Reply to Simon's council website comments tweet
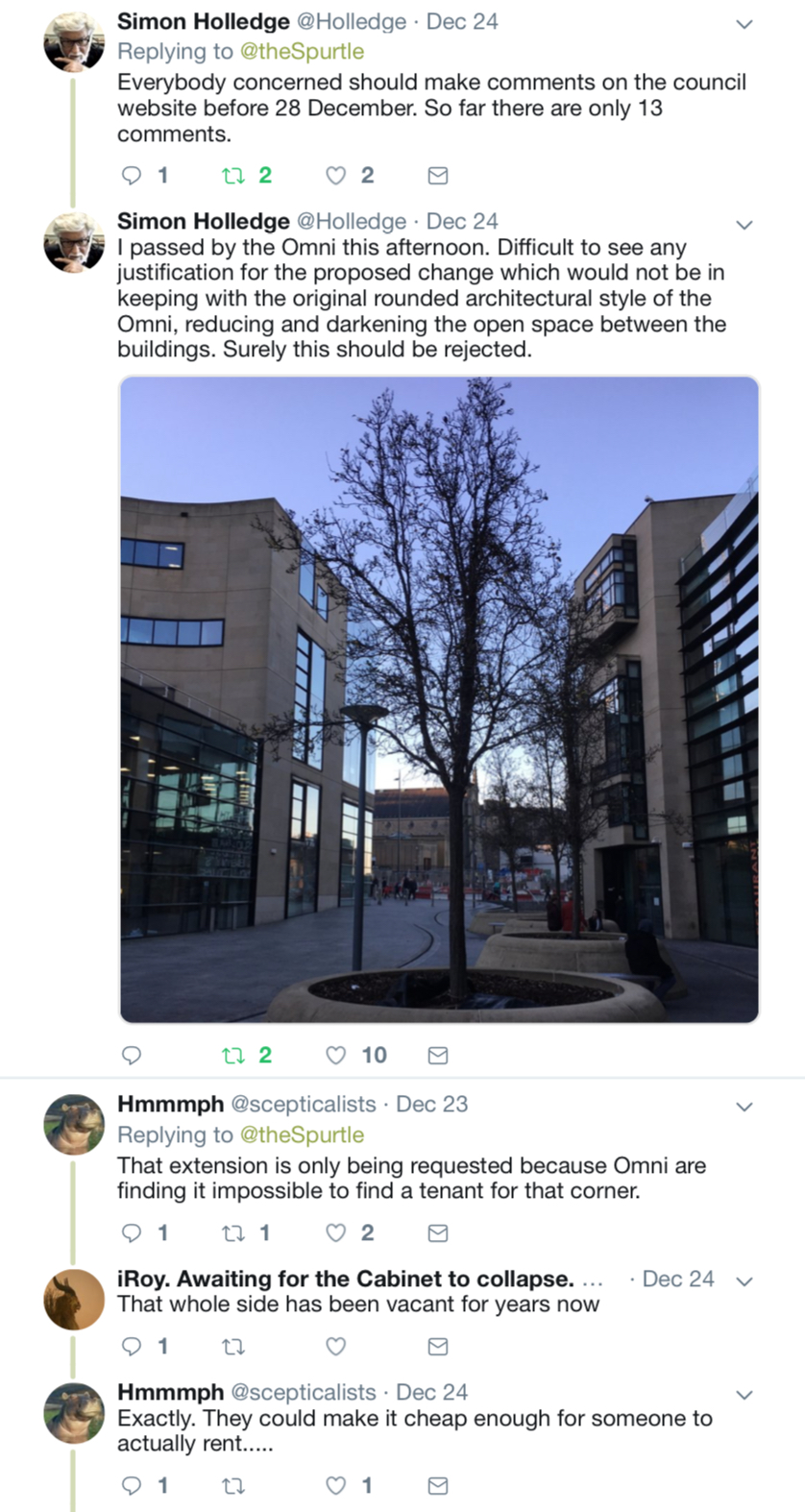 point(133,175)
